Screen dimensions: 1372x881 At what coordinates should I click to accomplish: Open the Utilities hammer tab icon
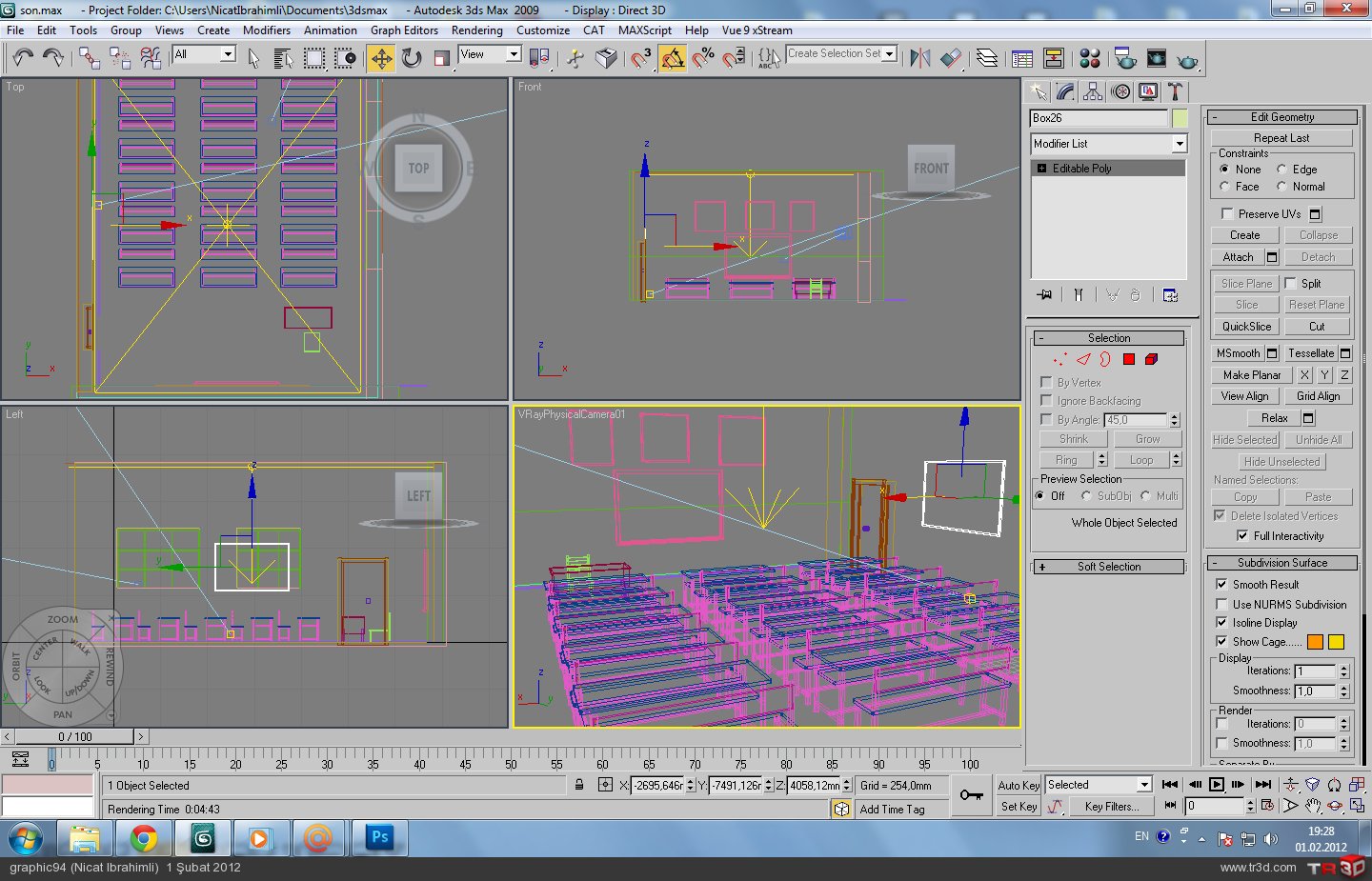click(1175, 91)
